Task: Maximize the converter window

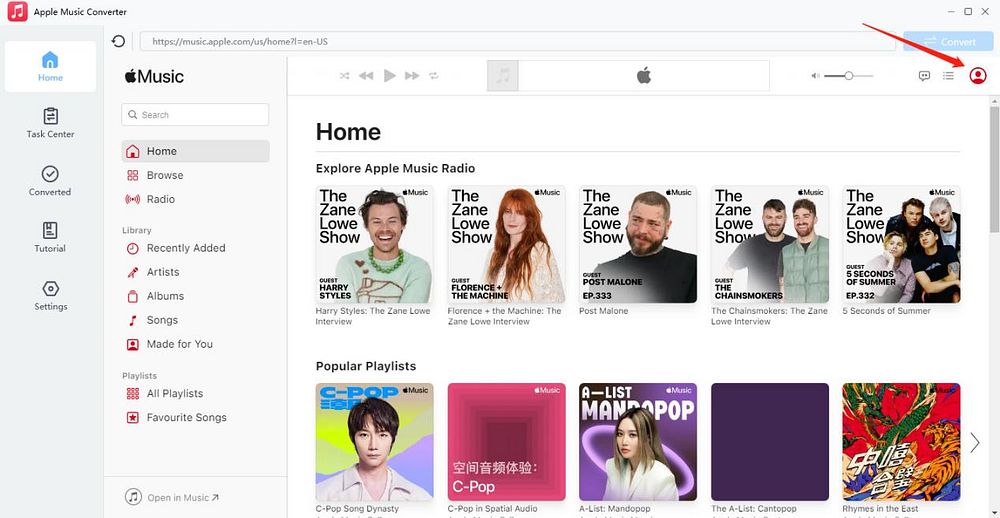Action: coord(968,11)
